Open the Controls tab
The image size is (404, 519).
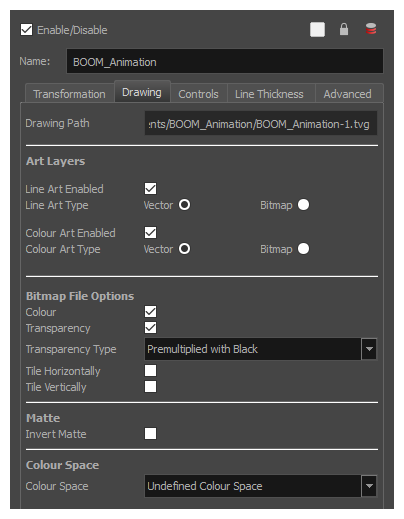[x=198, y=94]
